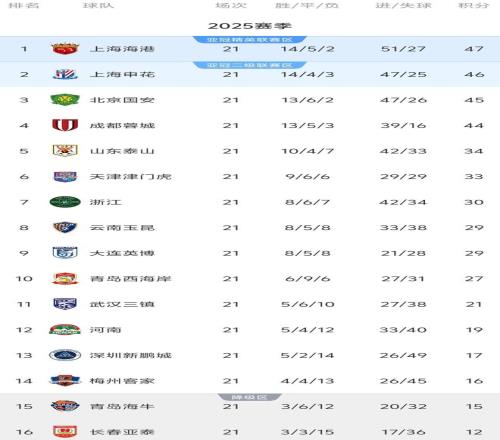The height and width of the screenshot is (440, 500).
Task: Open the 青岛西海岸 team row
Action: click(x=250, y=278)
